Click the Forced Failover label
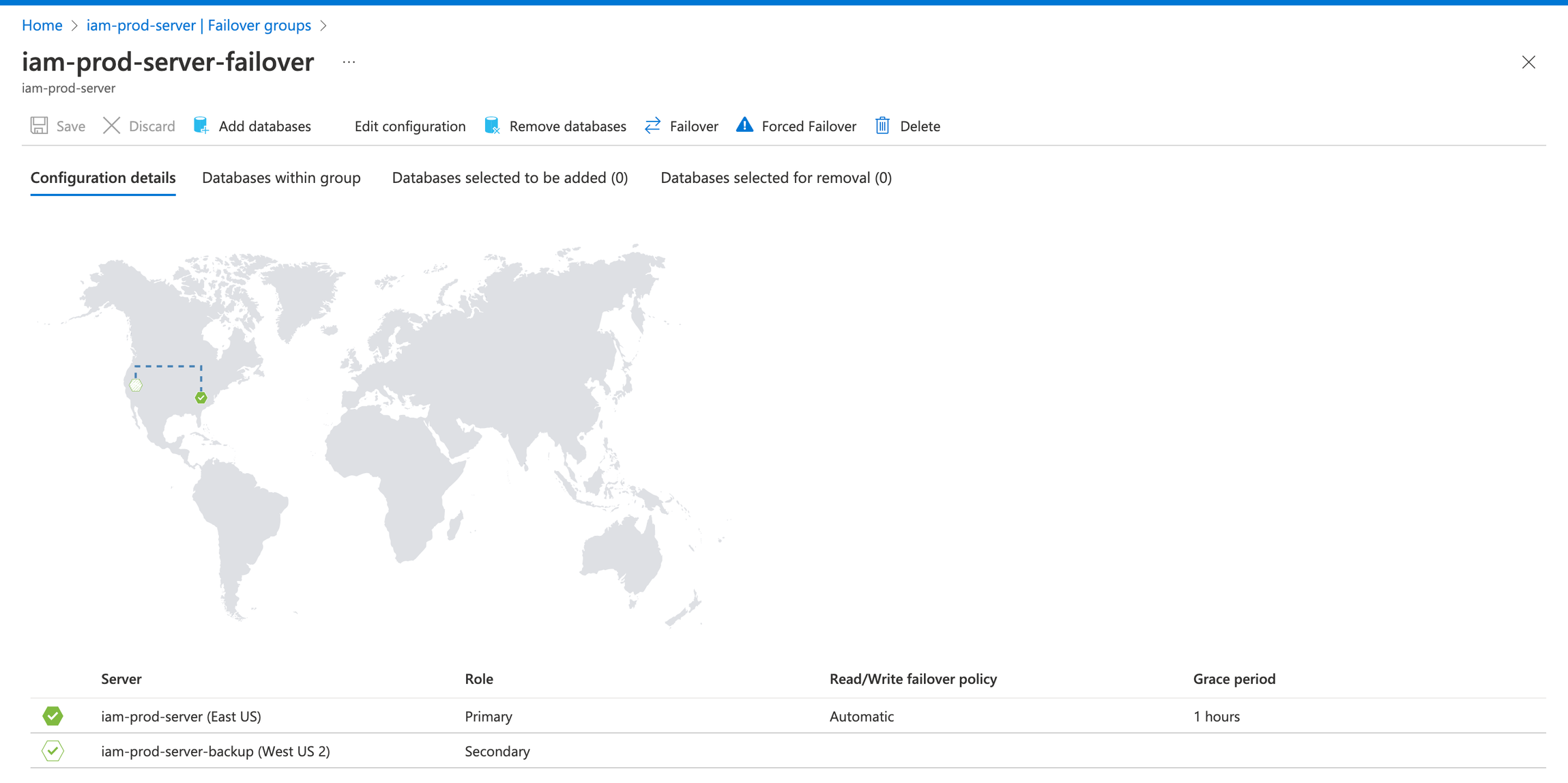 pos(809,126)
